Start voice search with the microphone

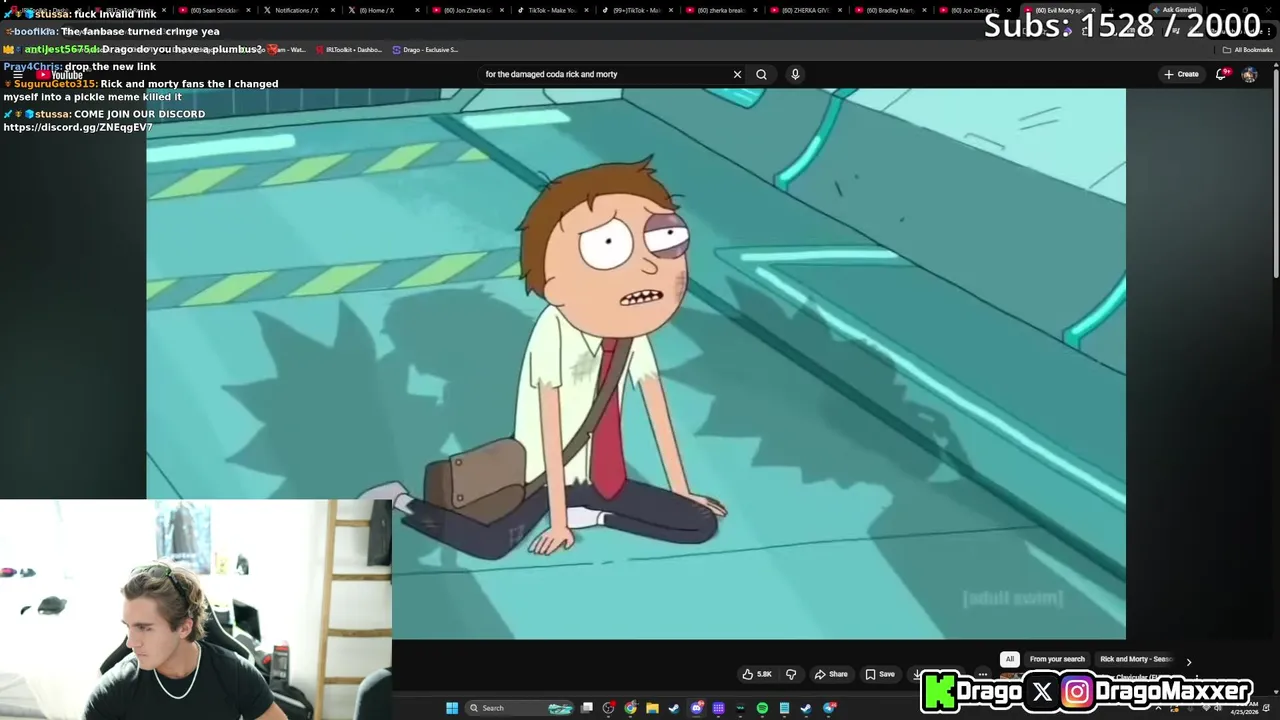[795, 74]
